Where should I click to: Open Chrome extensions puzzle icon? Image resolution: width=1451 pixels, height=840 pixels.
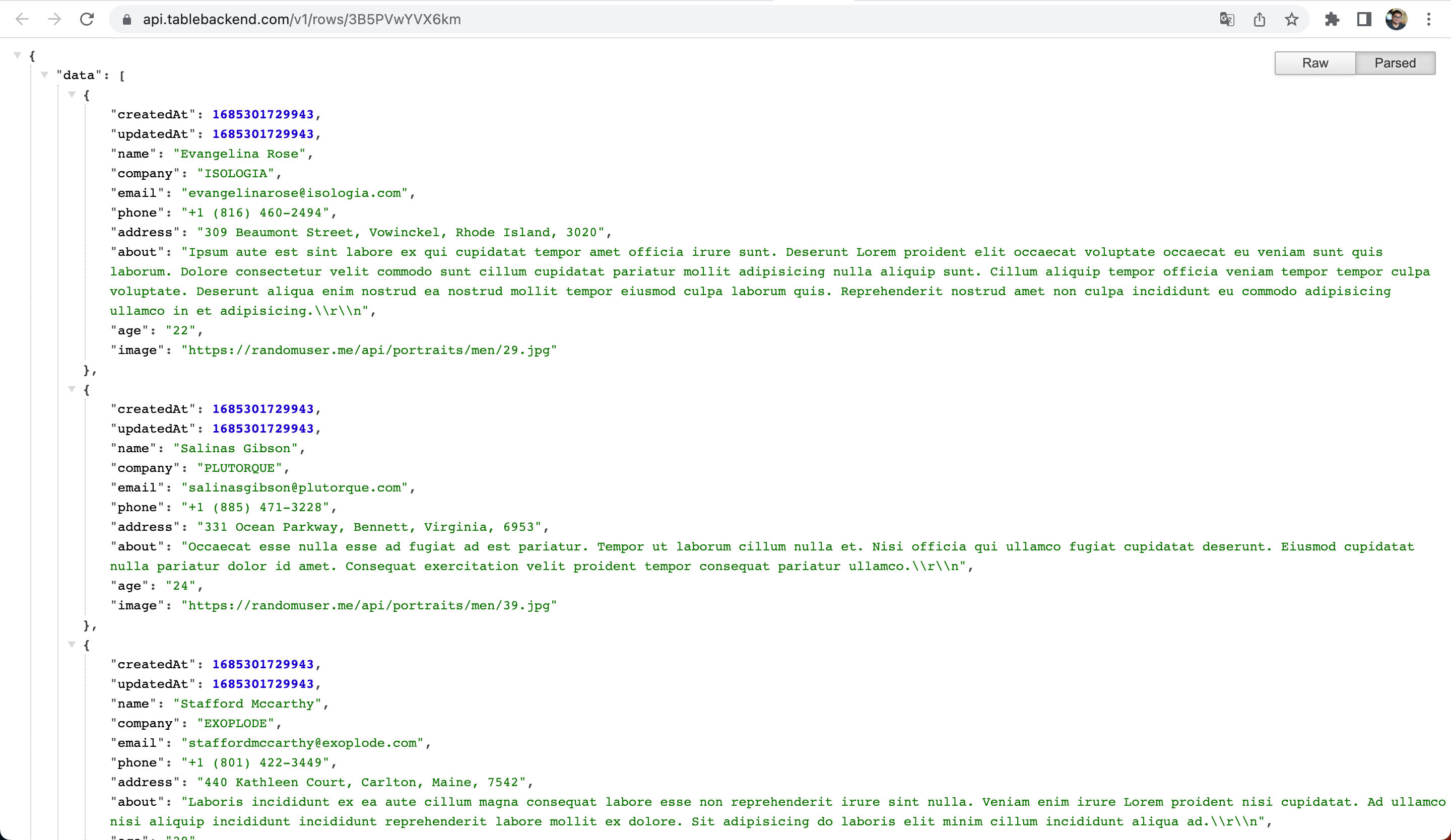tap(1332, 20)
